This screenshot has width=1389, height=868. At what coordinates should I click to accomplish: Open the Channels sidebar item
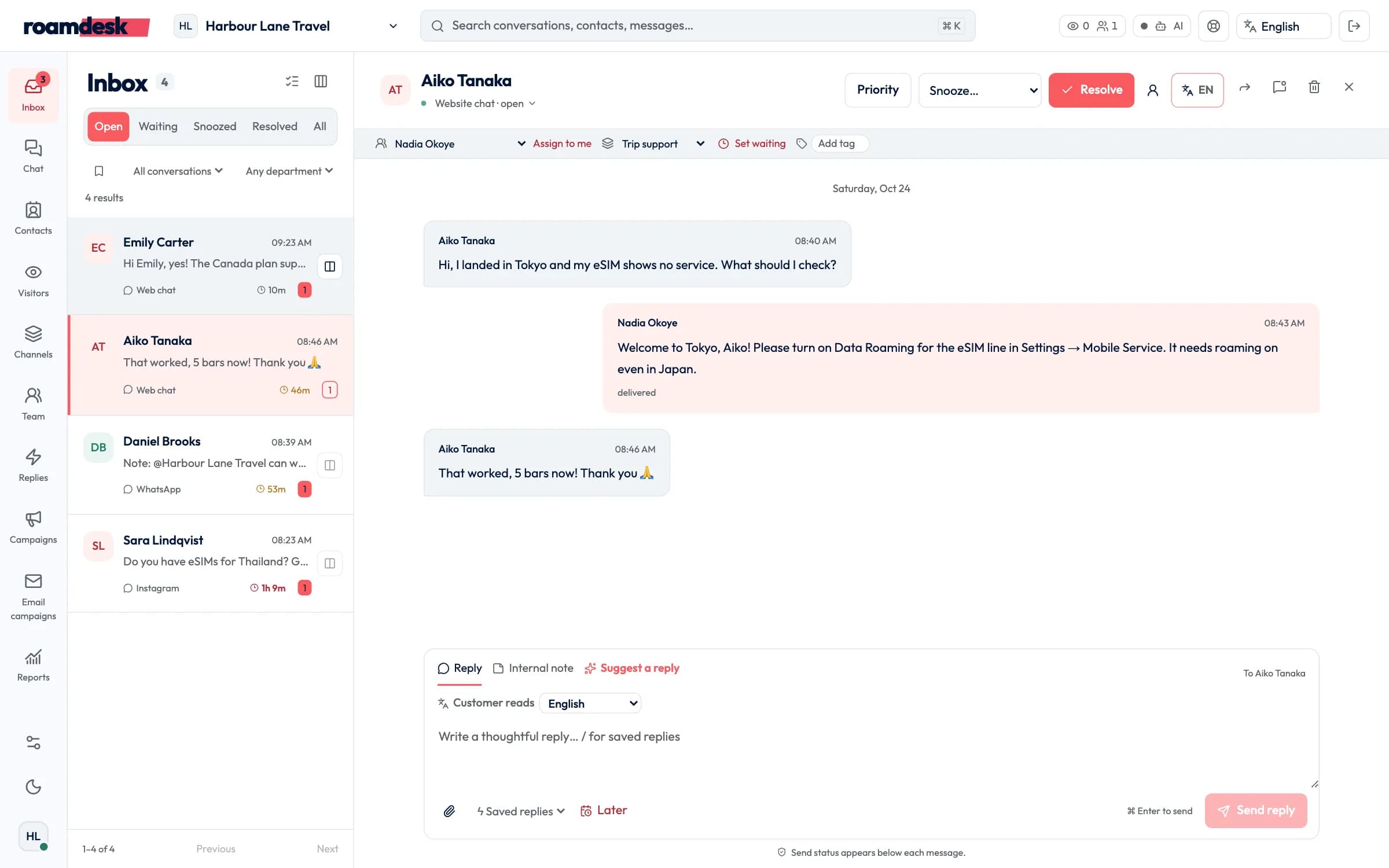(x=33, y=342)
